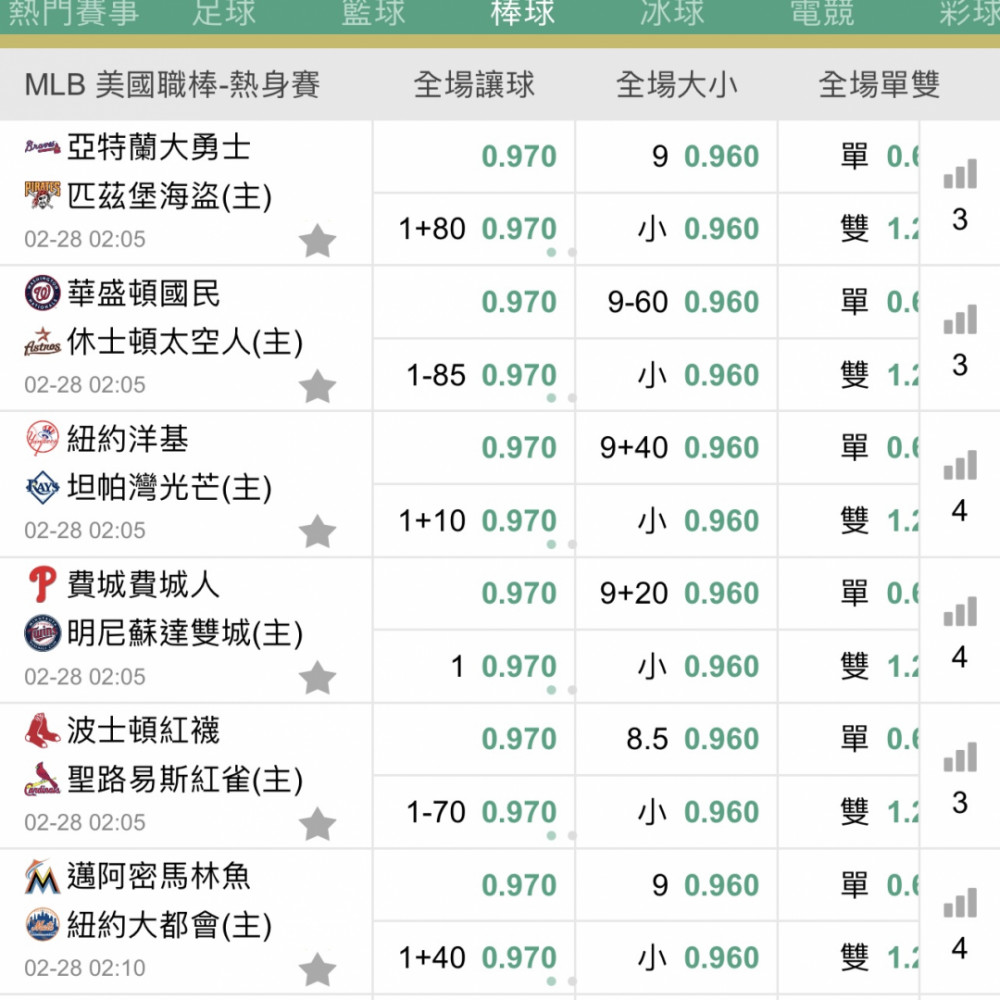Screen dimensions: 1000x1000
Task: Click the MLB 美國職棒-熱身賽 league header
Action: pos(172,85)
